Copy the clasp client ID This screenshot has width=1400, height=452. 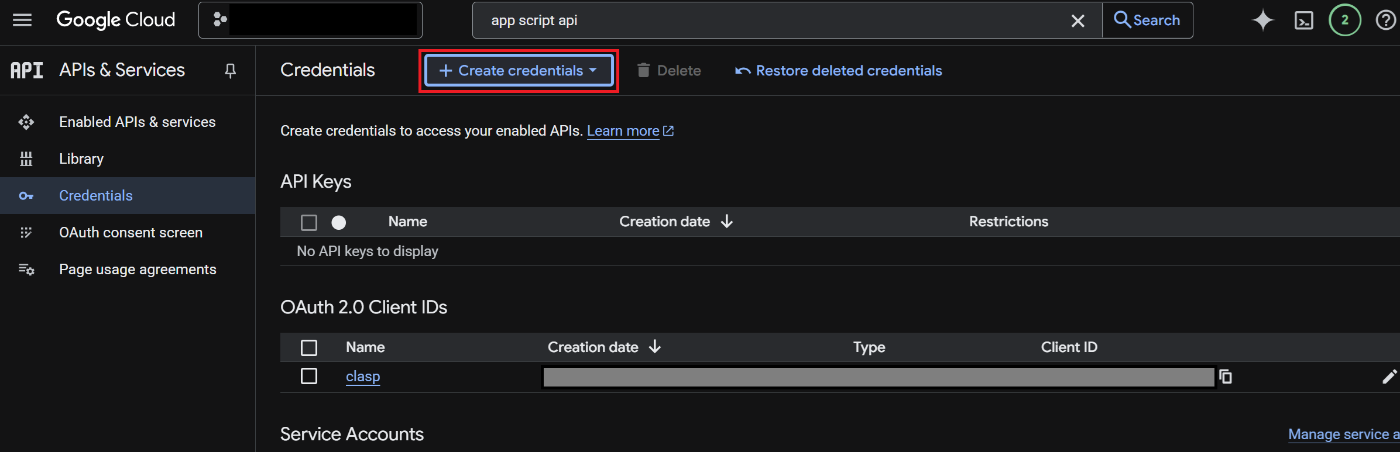(1225, 377)
